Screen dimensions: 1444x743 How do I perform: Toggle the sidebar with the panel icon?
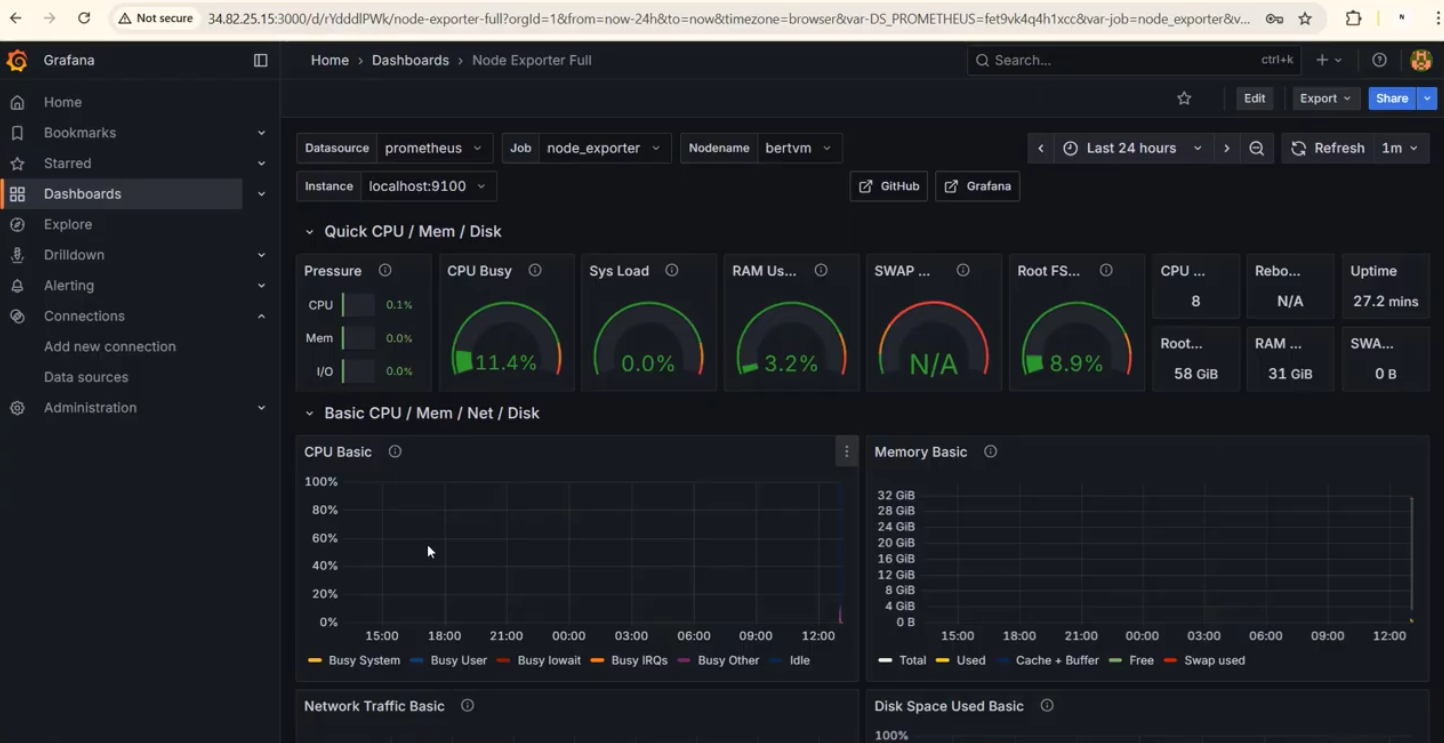click(x=260, y=60)
